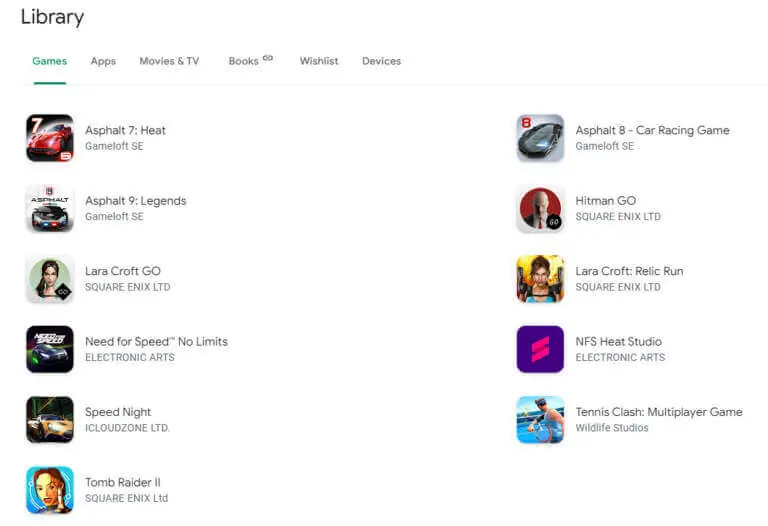Viewport: 768px width, 526px height.
Task: Open Asphalt 8 - Car Racing Game title
Action: tap(652, 130)
